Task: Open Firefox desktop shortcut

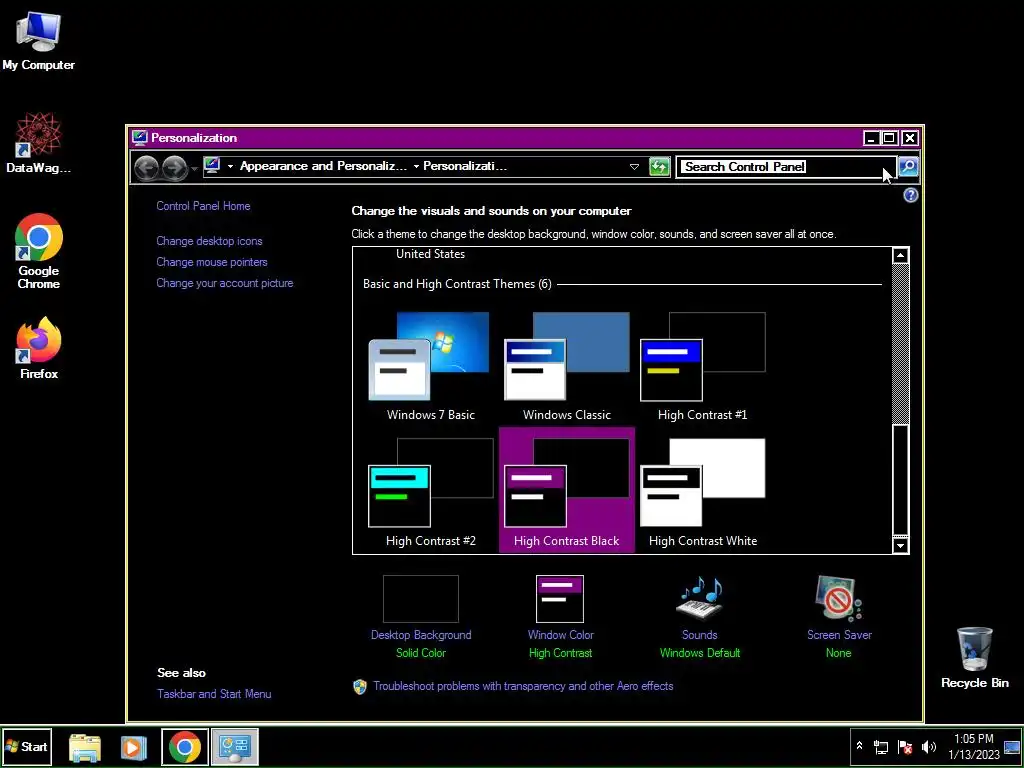Action: click(39, 347)
